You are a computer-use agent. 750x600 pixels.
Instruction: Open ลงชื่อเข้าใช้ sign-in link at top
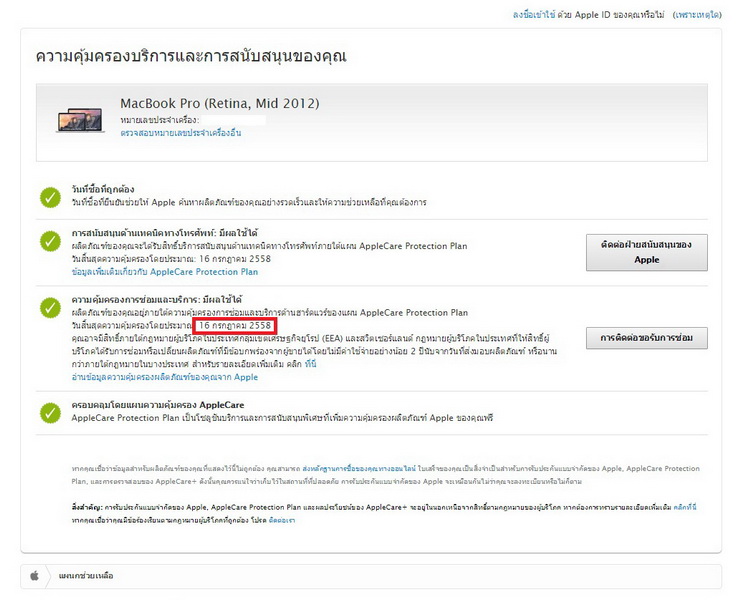coord(534,15)
